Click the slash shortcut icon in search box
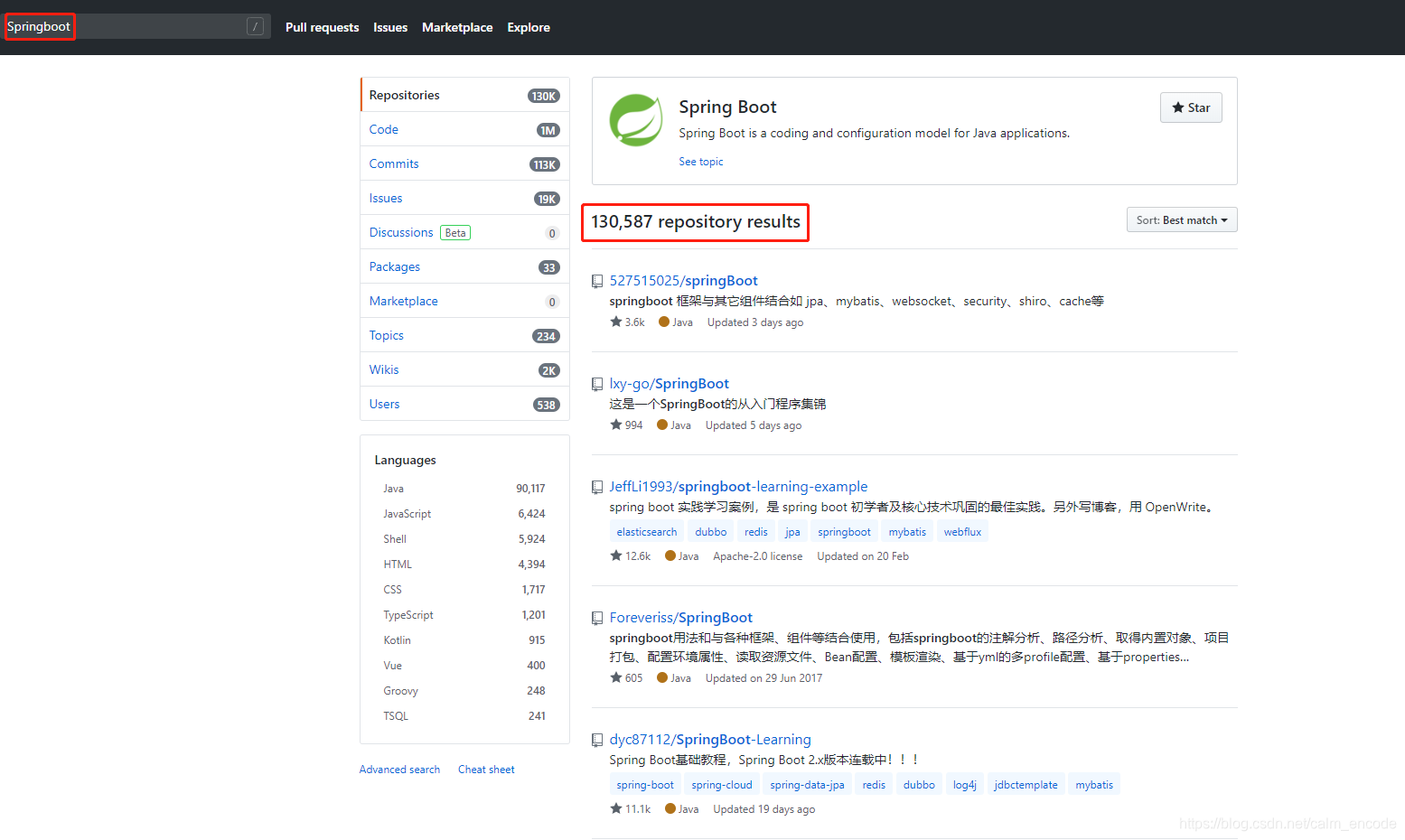This screenshot has height=840, width=1405. pyautogui.click(x=256, y=27)
